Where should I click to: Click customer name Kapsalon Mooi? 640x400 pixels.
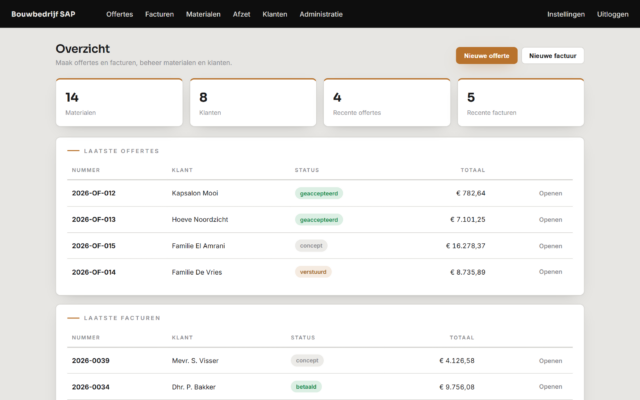195,193
